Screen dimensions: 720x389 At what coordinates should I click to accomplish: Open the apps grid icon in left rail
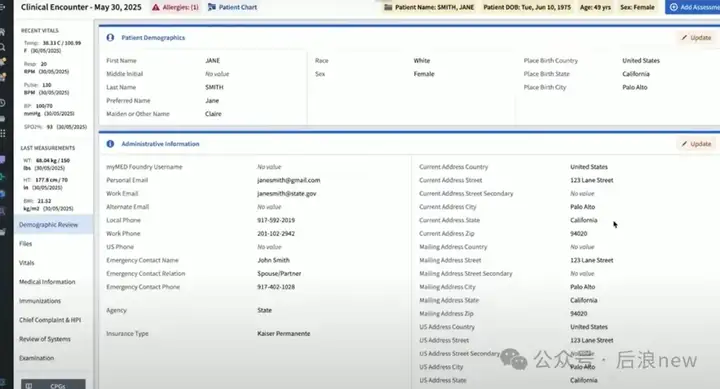click(3, 133)
